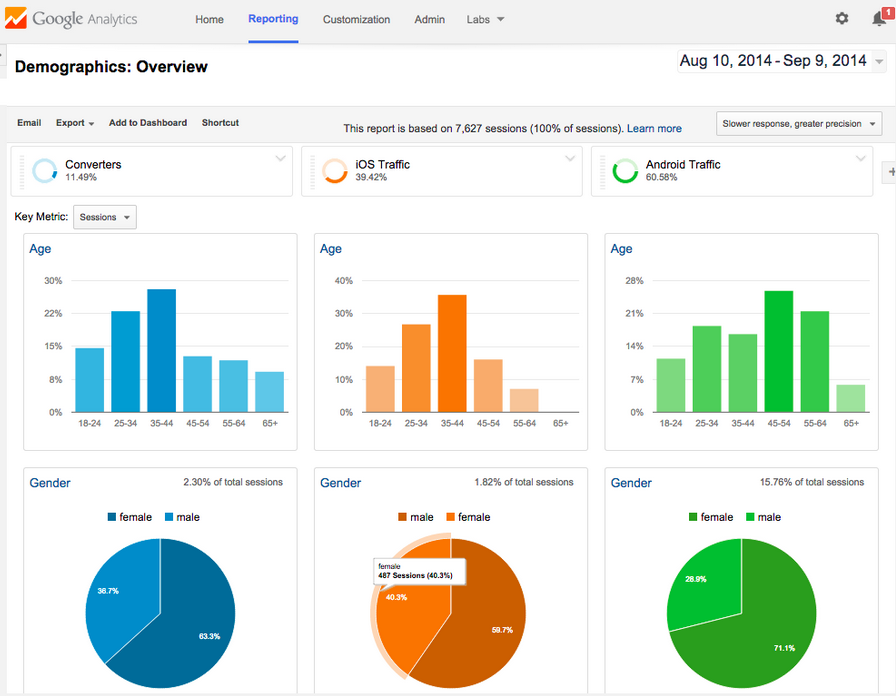This screenshot has height=696, width=896.
Task: Click the Android Traffic green donut icon
Action: (624, 170)
